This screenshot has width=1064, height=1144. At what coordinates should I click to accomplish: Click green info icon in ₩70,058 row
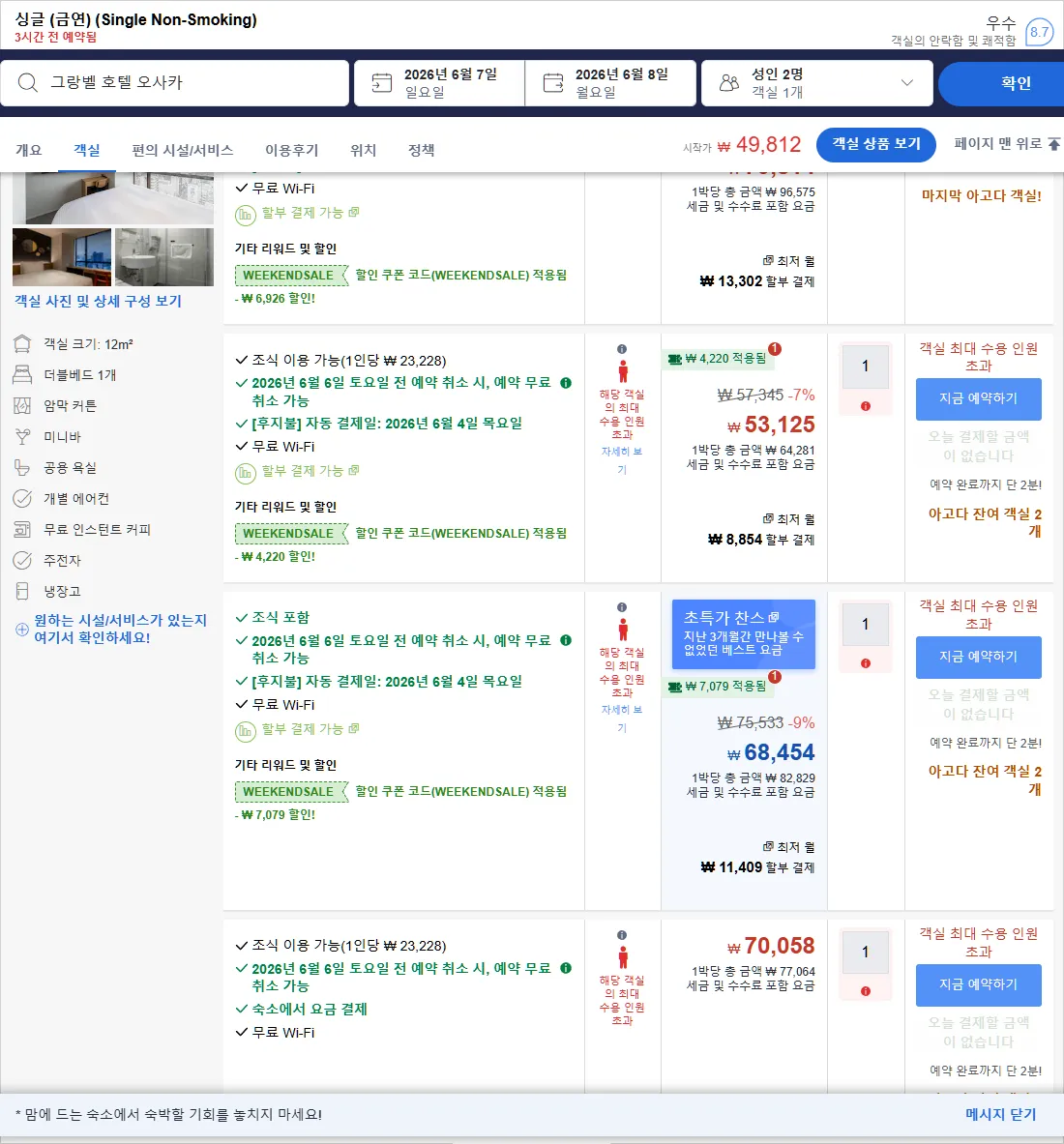point(566,968)
